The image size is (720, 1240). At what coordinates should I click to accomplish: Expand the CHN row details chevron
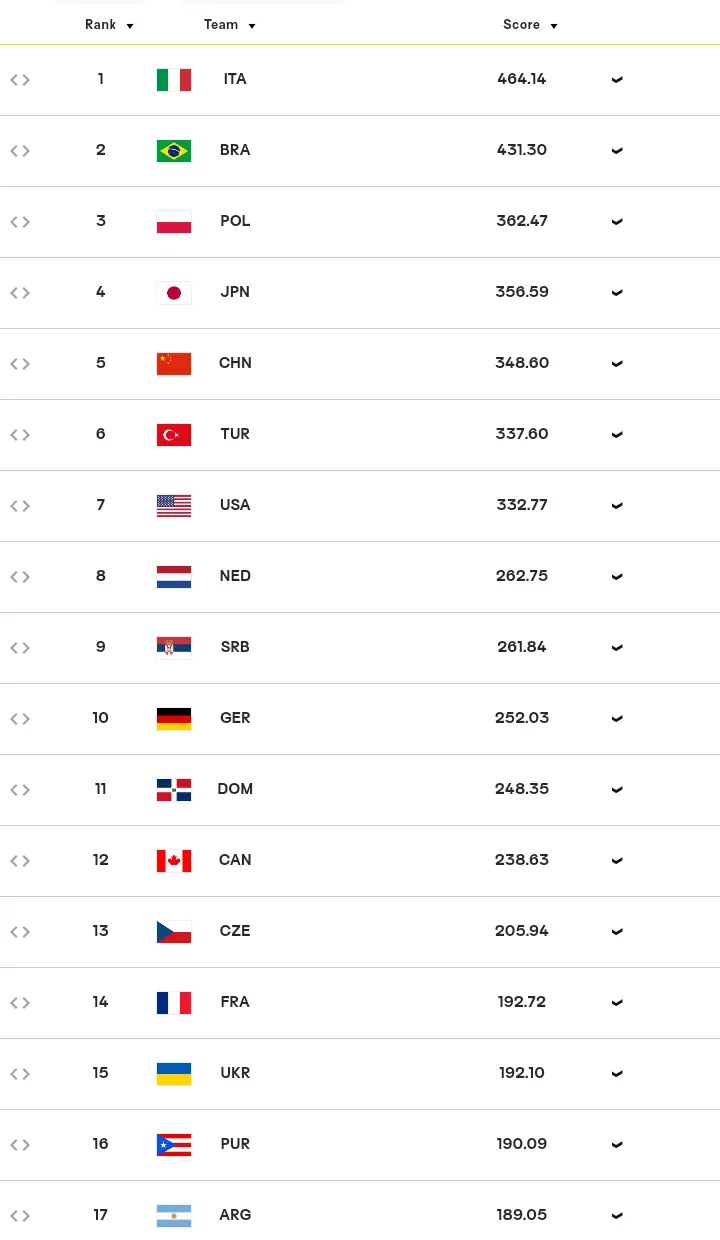617,364
